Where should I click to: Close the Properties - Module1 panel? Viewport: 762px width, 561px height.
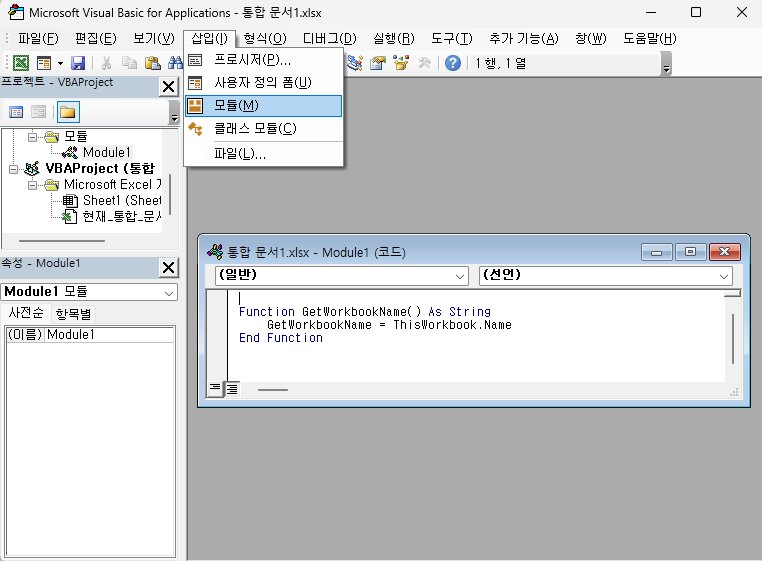(x=169, y=268)
